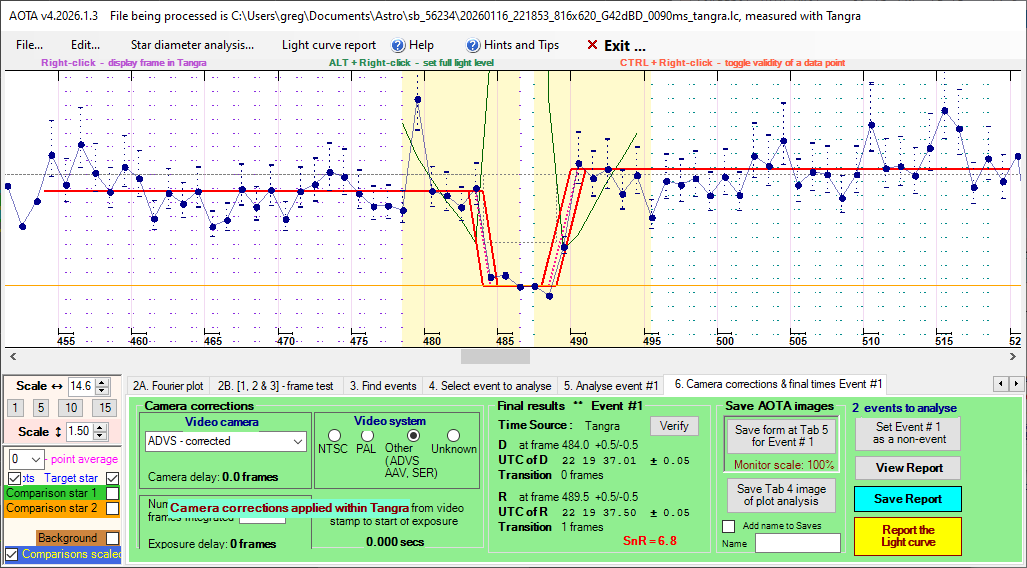Screen dimensions: 1027x568
Task: Increase horizontal Scale with up spinner
Action: (x=103, y=381)
